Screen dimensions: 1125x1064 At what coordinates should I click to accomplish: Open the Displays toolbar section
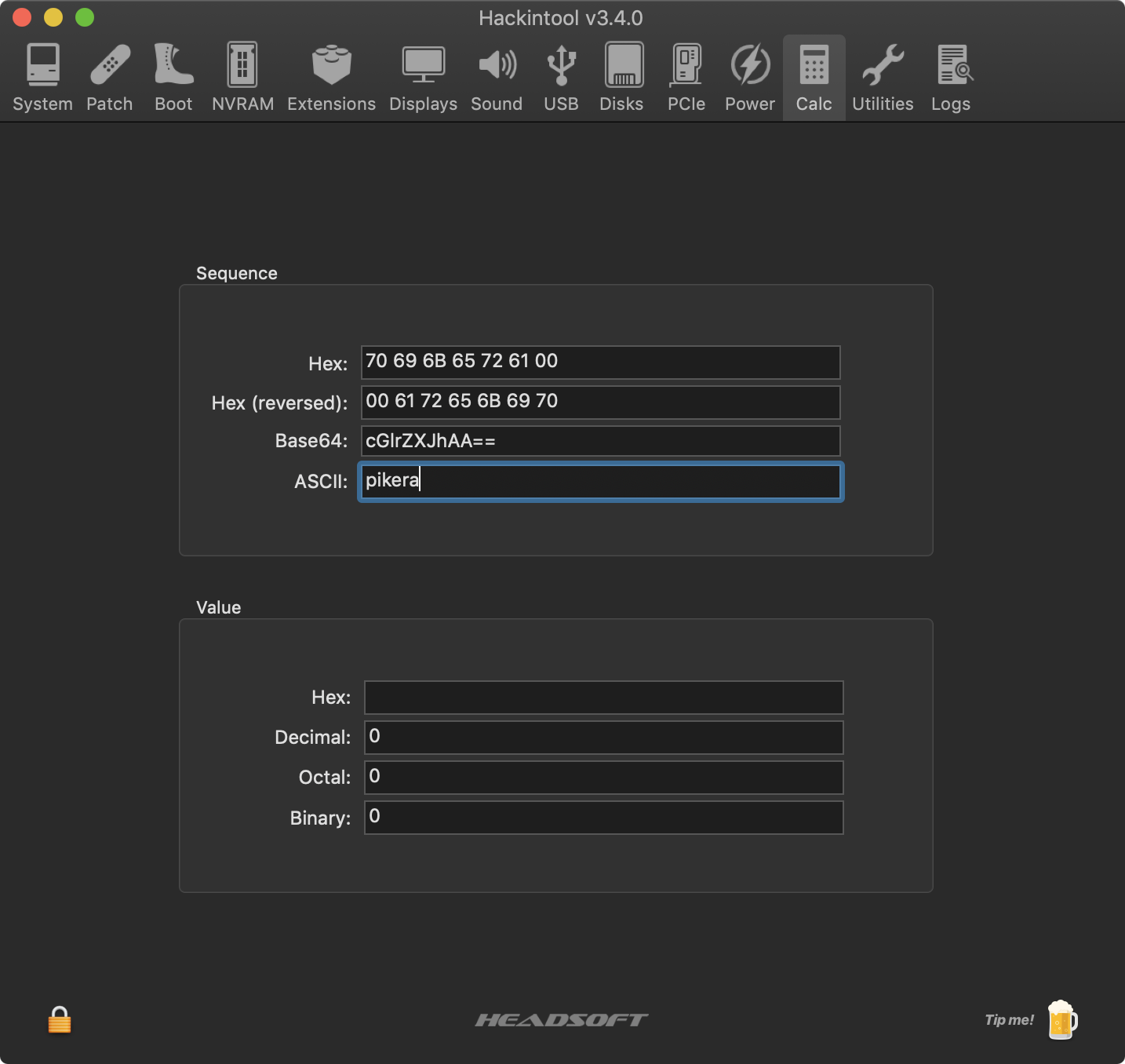[x=423, y=78]
